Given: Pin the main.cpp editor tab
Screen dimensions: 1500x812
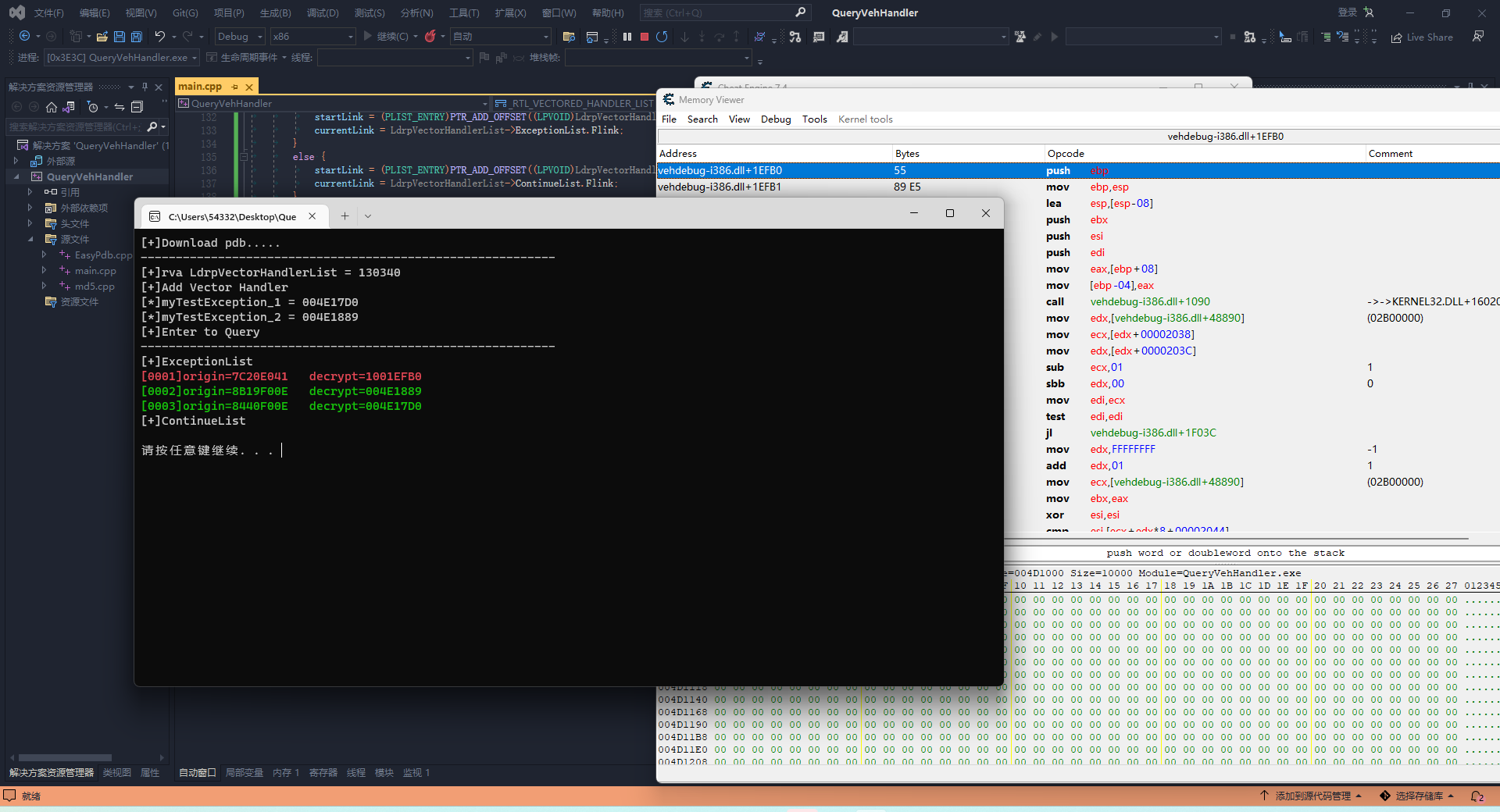Looking at the screenshot, I should (234, 87).
